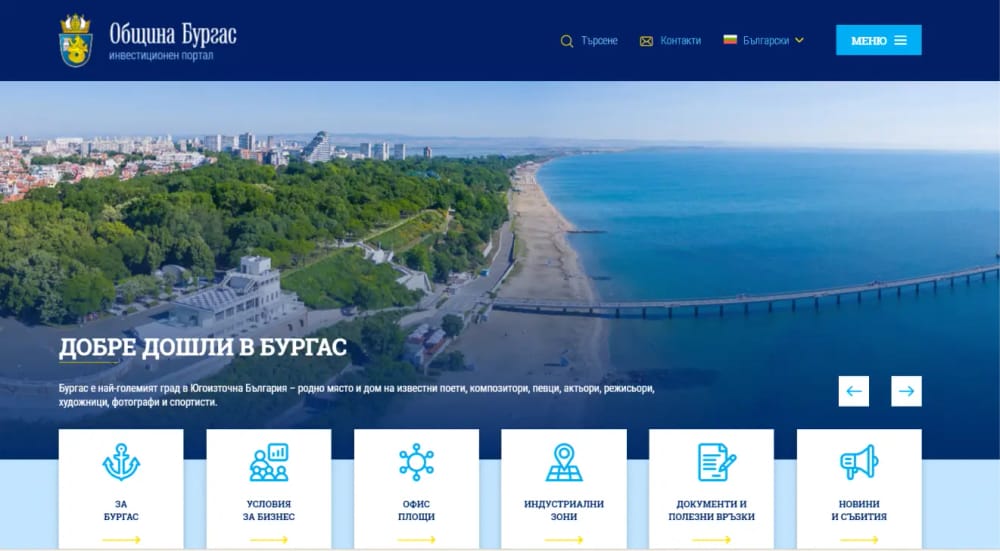The image size is (1000, 551).
Task: Click the business people chart icon
Action: (x=268, y=462)
